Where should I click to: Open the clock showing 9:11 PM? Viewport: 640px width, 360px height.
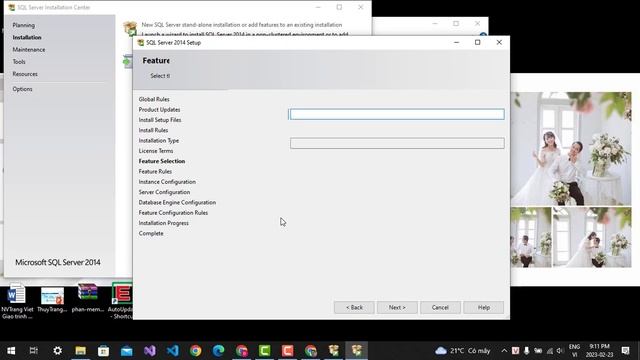[x=600, y=350]
